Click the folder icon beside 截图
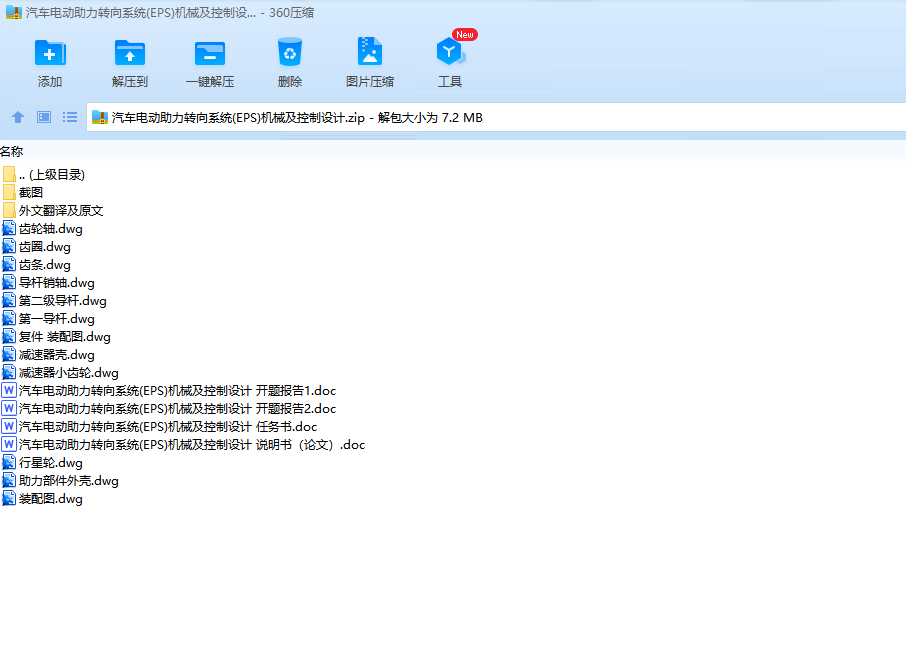The width and height of the screenshot is (906, 669). click(x=9, y=192)
